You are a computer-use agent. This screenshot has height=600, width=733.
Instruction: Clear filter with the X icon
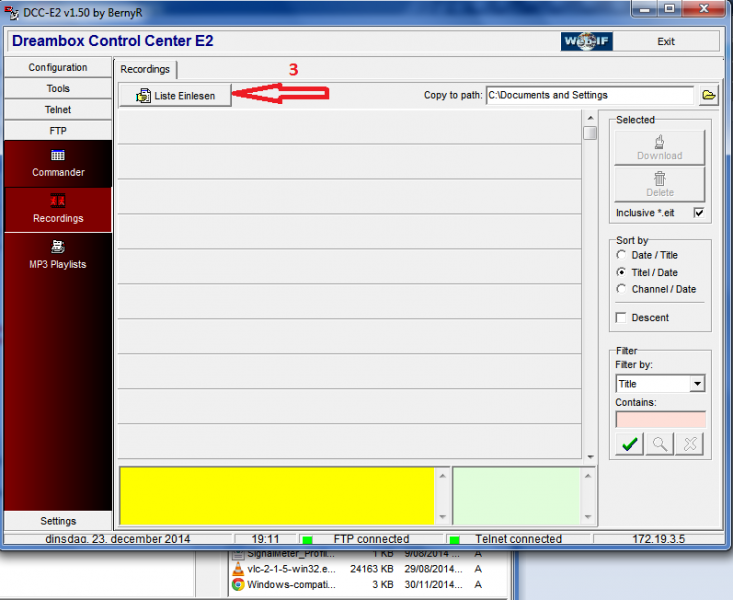pyautogui.click(x=691, y=445)
